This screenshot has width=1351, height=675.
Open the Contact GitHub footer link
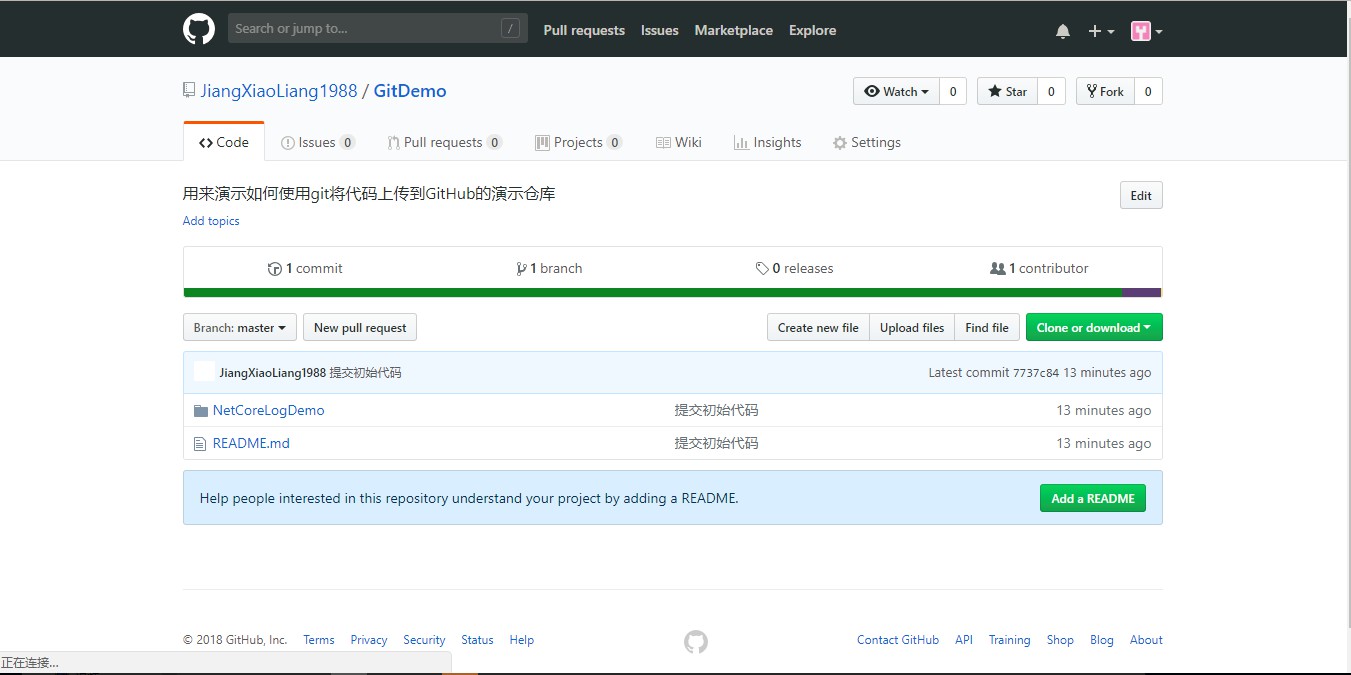coord(898,640)
